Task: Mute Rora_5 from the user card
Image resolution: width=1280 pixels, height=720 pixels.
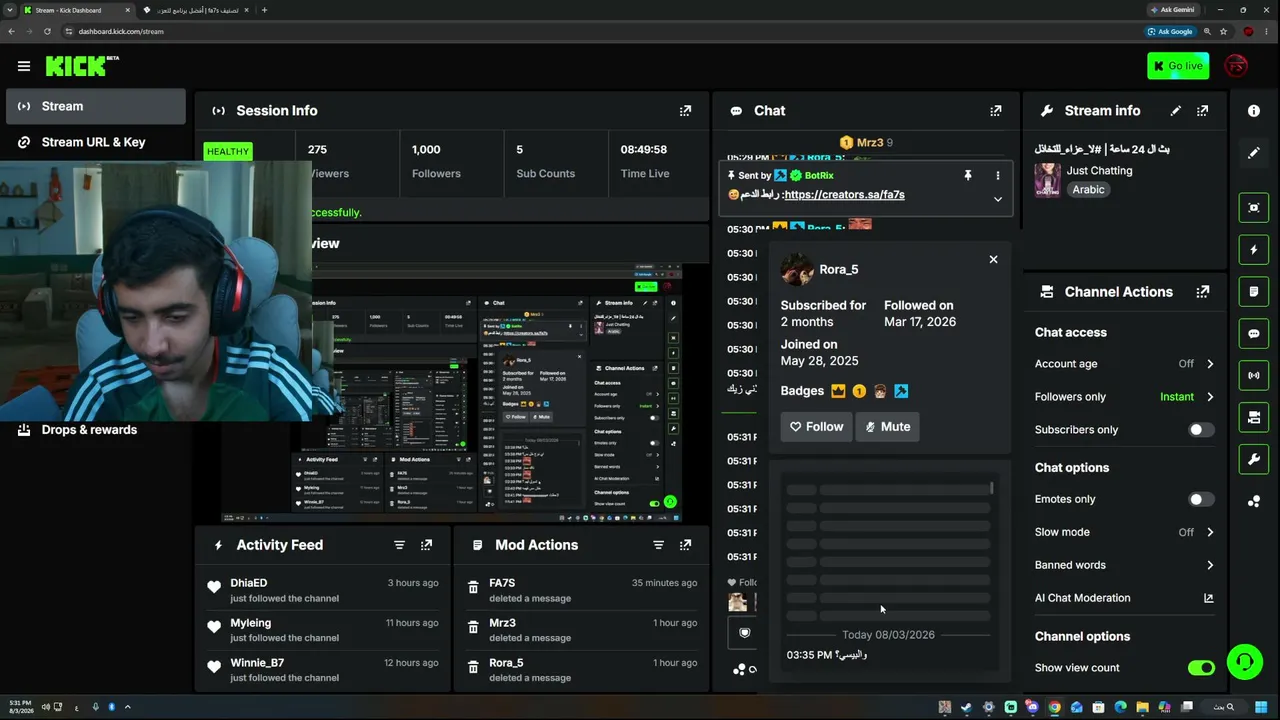Action: click(887, 427)
